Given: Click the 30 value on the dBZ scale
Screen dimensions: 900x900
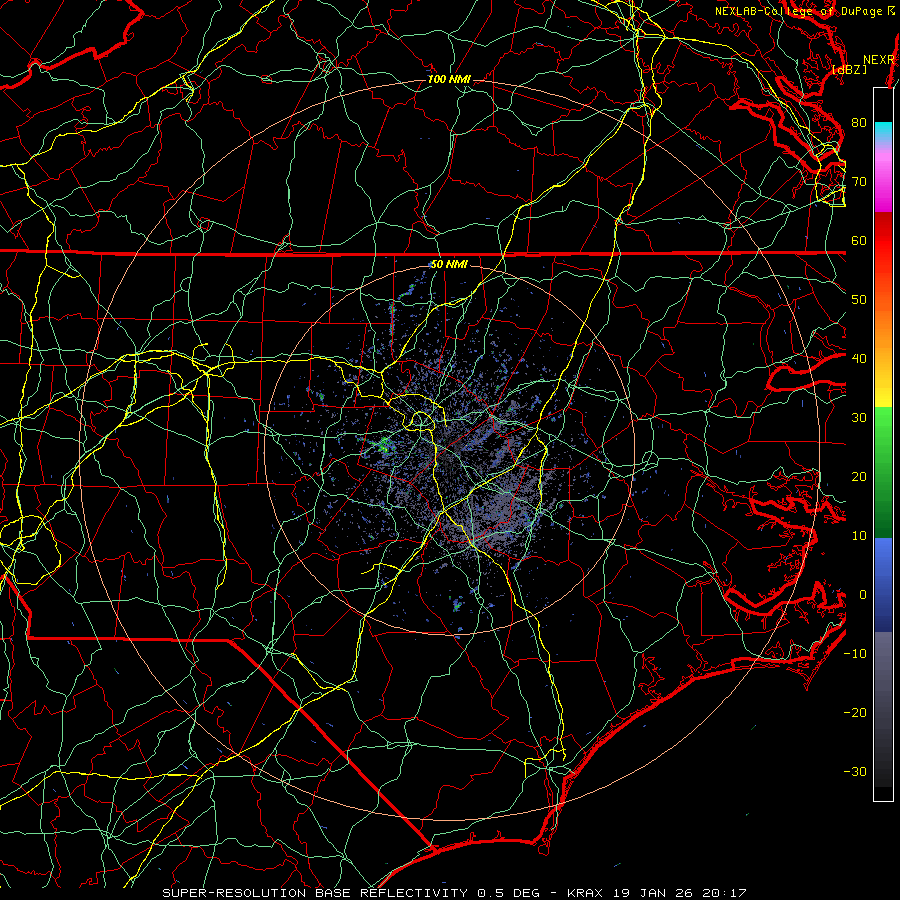Looking at the screenshot, I should 859,418.
